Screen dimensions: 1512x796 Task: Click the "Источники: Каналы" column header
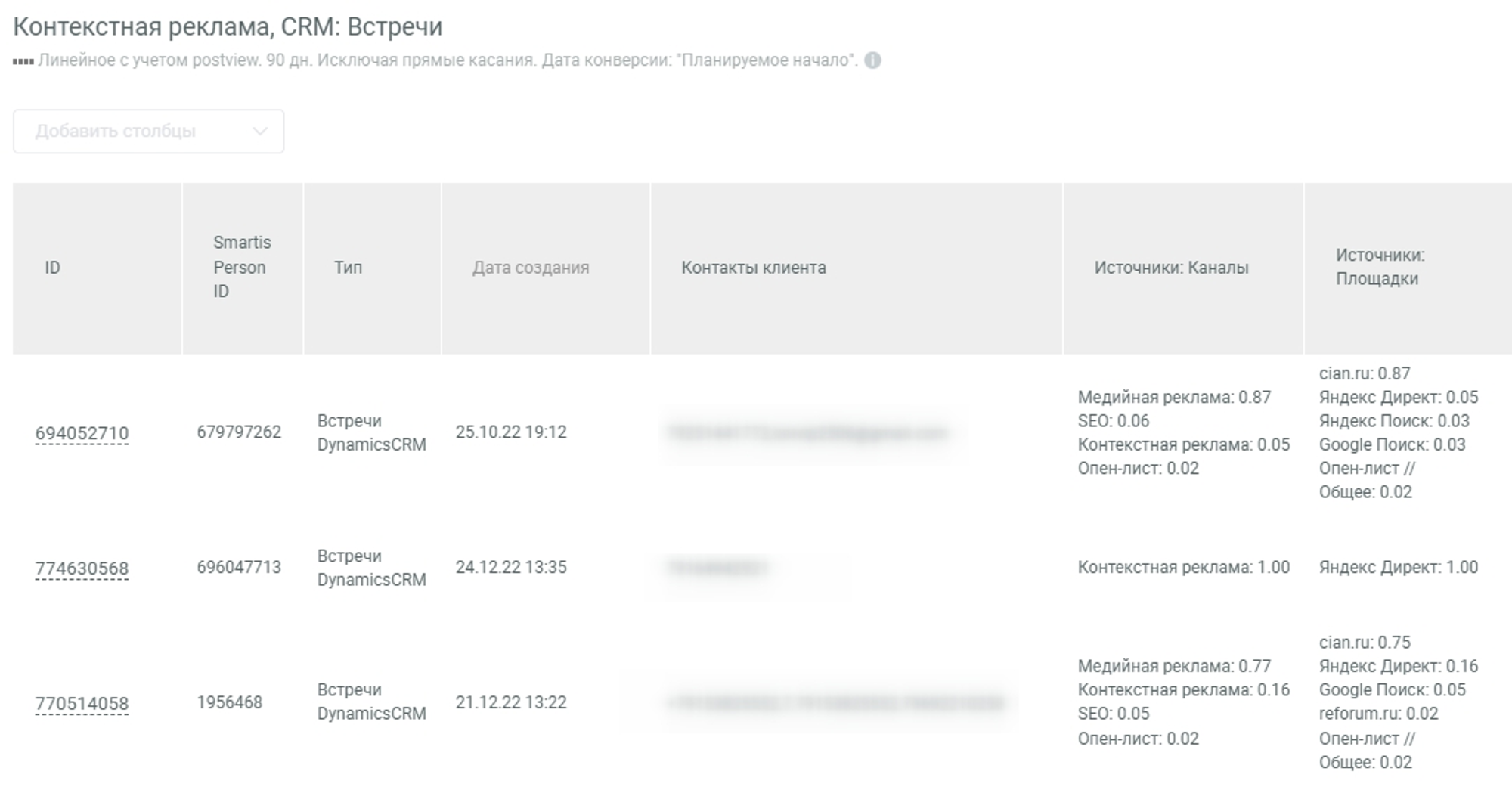1171,268
